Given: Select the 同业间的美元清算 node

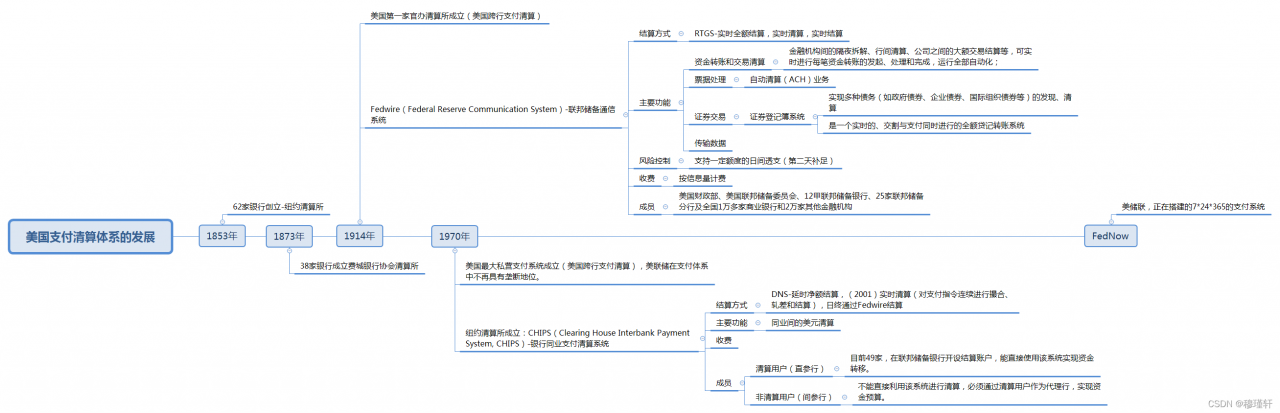Looking at the screenshot, I should tap(801, 323).
